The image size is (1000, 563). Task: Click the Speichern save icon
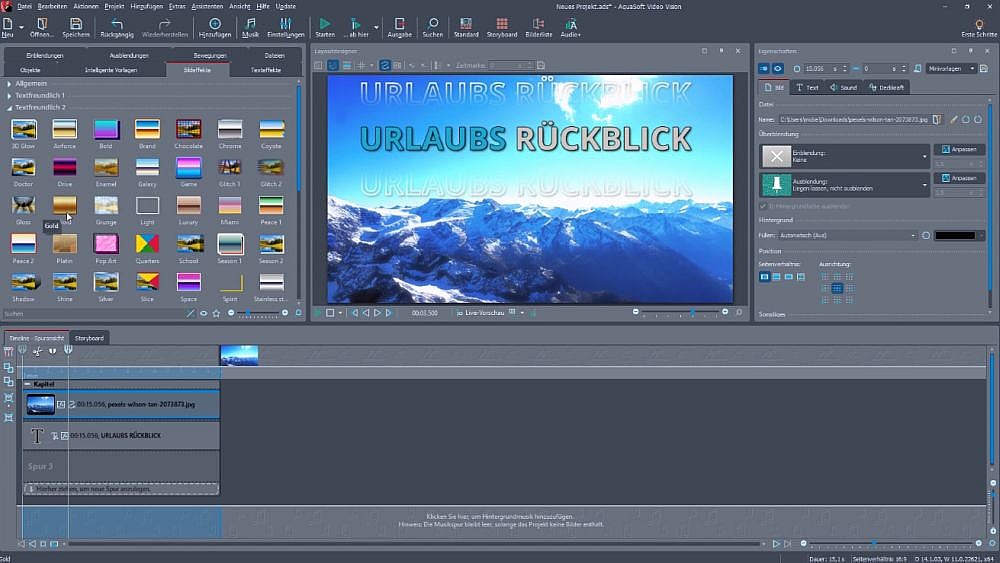pos(76,24)
